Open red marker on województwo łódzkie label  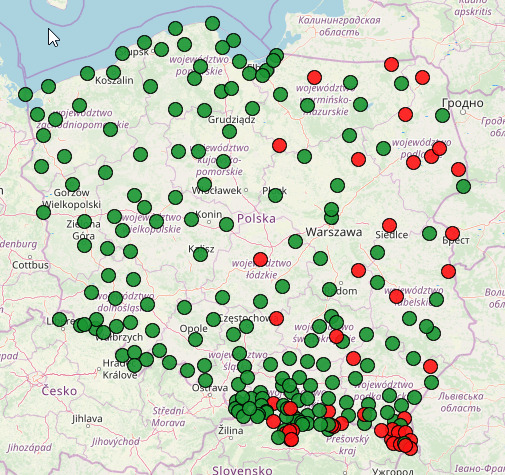tap(260, 259)
